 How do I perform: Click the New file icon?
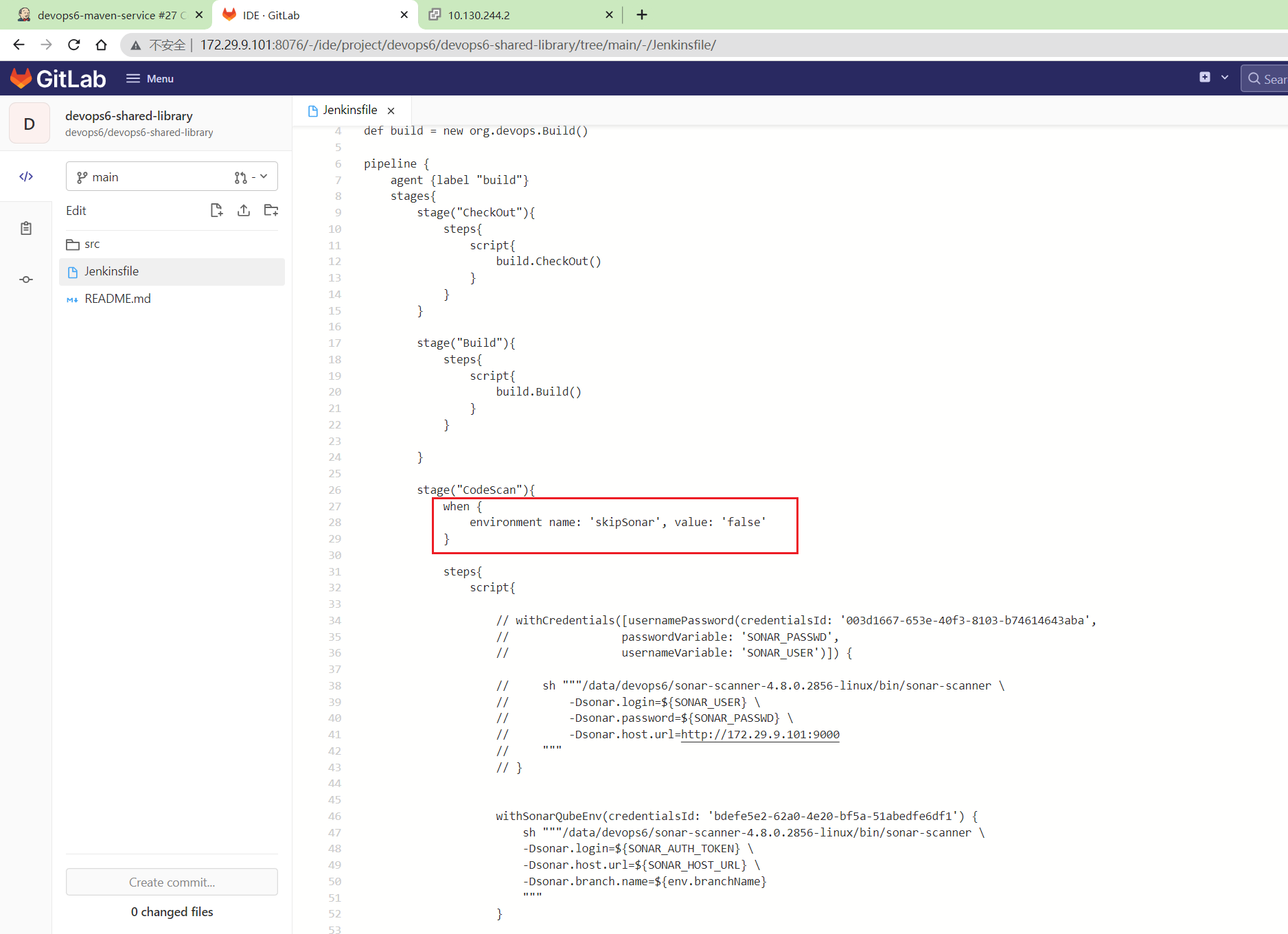click(x=216, y=210)
